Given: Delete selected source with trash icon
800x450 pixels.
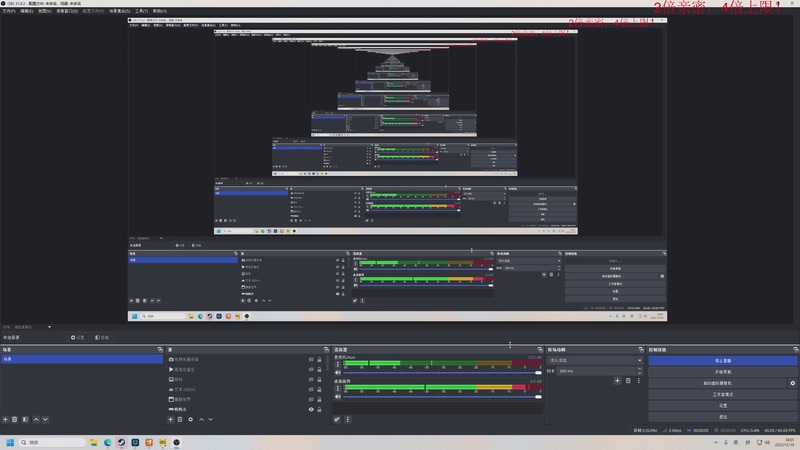Looking at the screenshot, I should 180,419.
